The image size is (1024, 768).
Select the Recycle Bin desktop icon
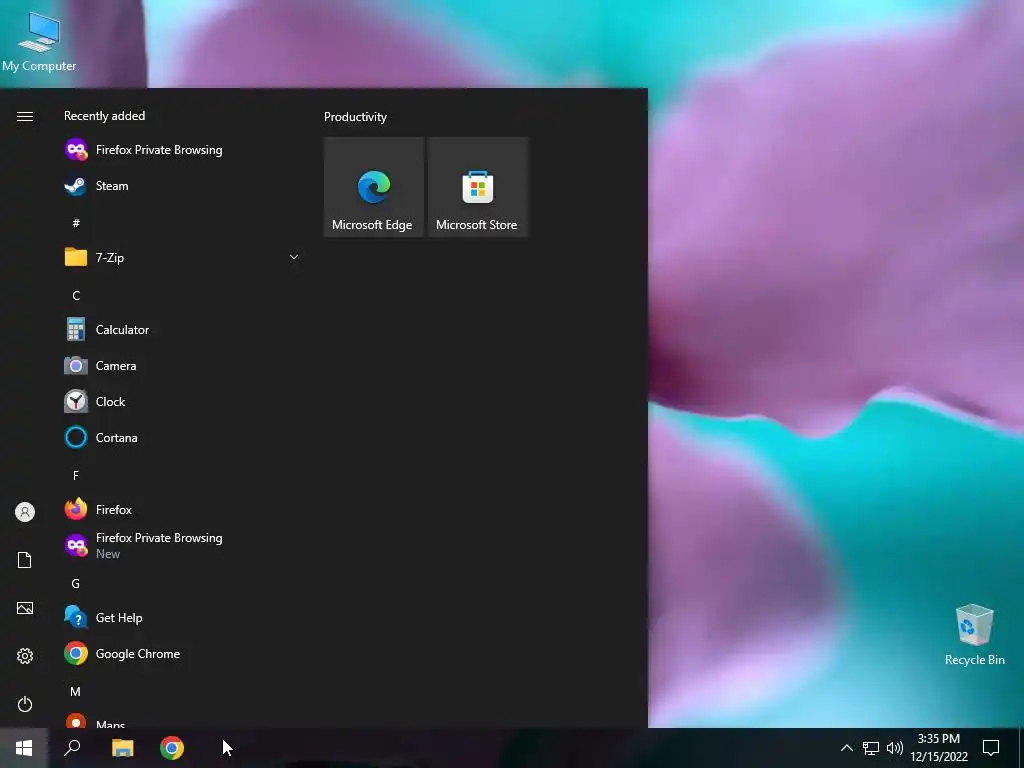tap(974, 635)
